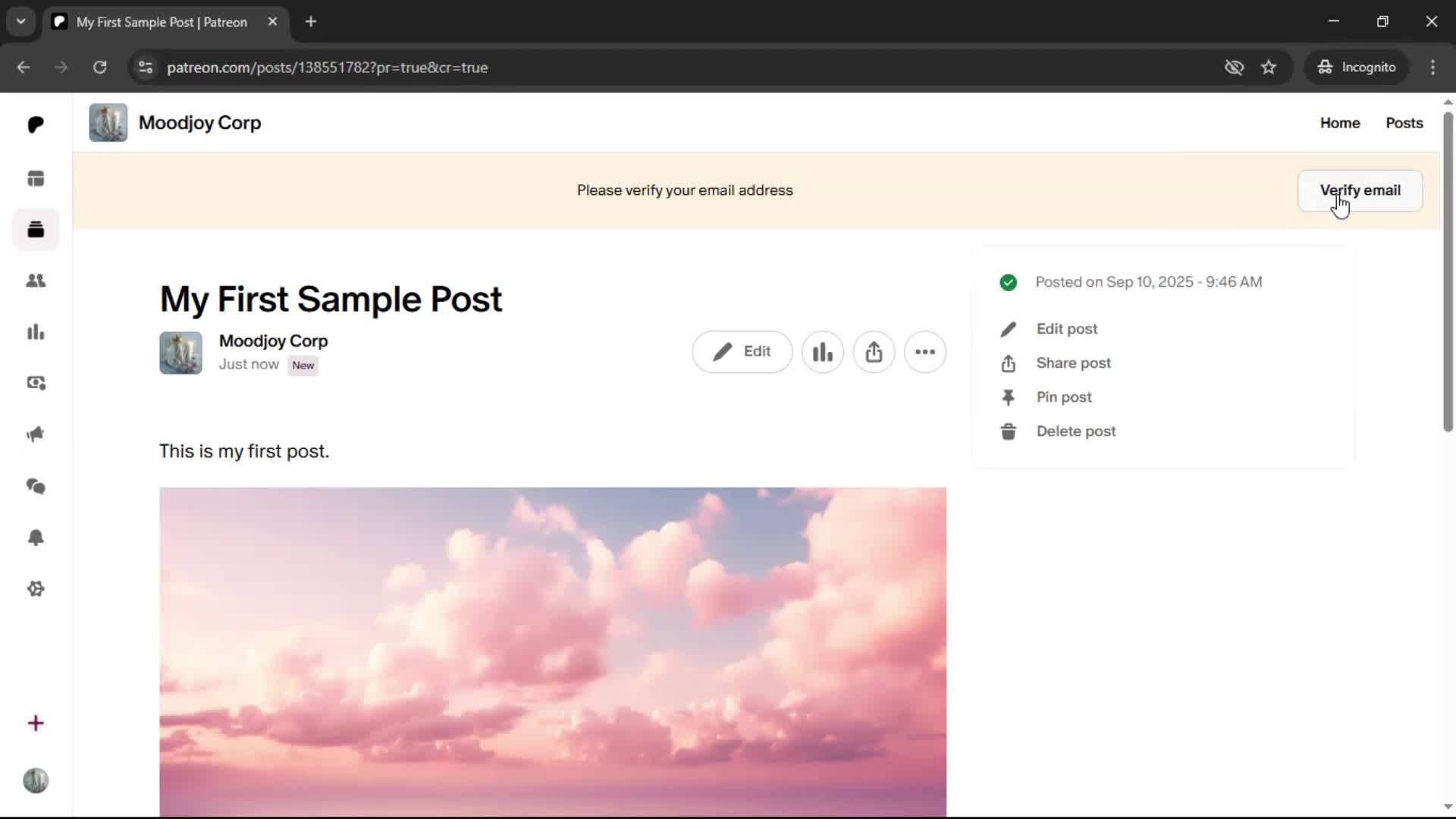Click the share icon button beside Edit
Viewport: 1456px width, 819px height.
pos(874,352)
